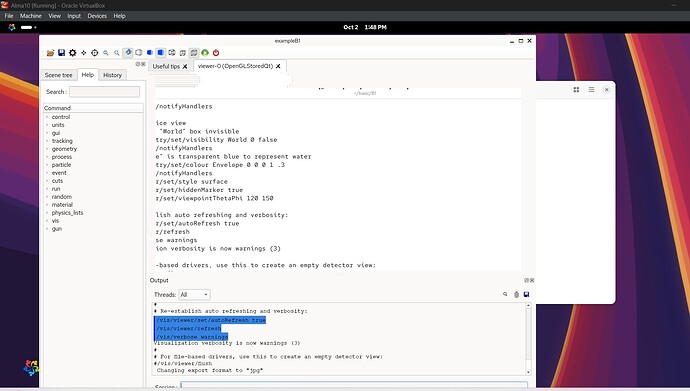Switch to perspective projection icon

183,53
